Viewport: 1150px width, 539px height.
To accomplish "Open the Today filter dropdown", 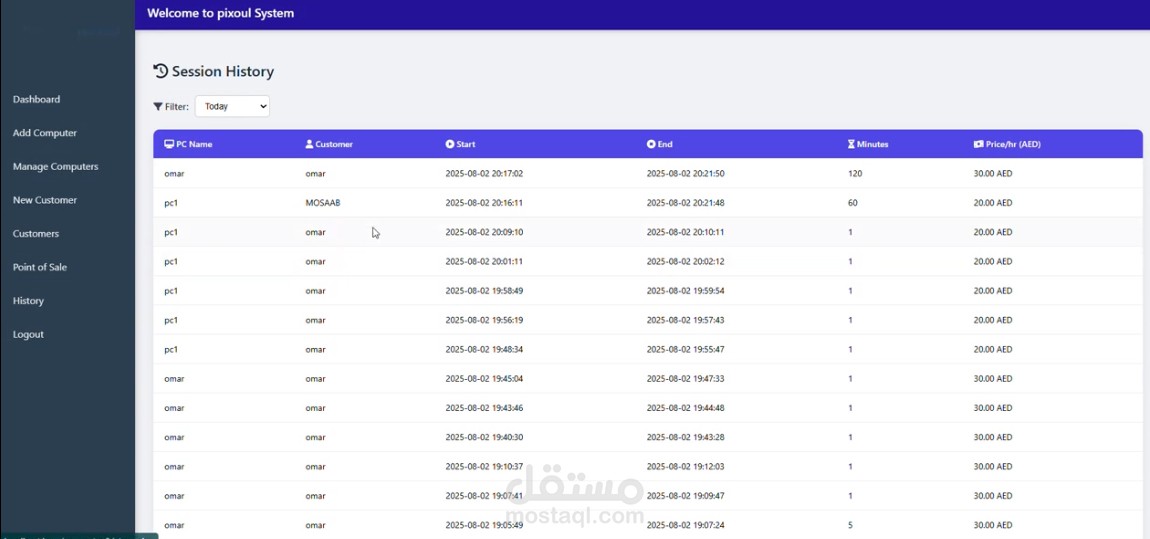I will click(232, 106).
